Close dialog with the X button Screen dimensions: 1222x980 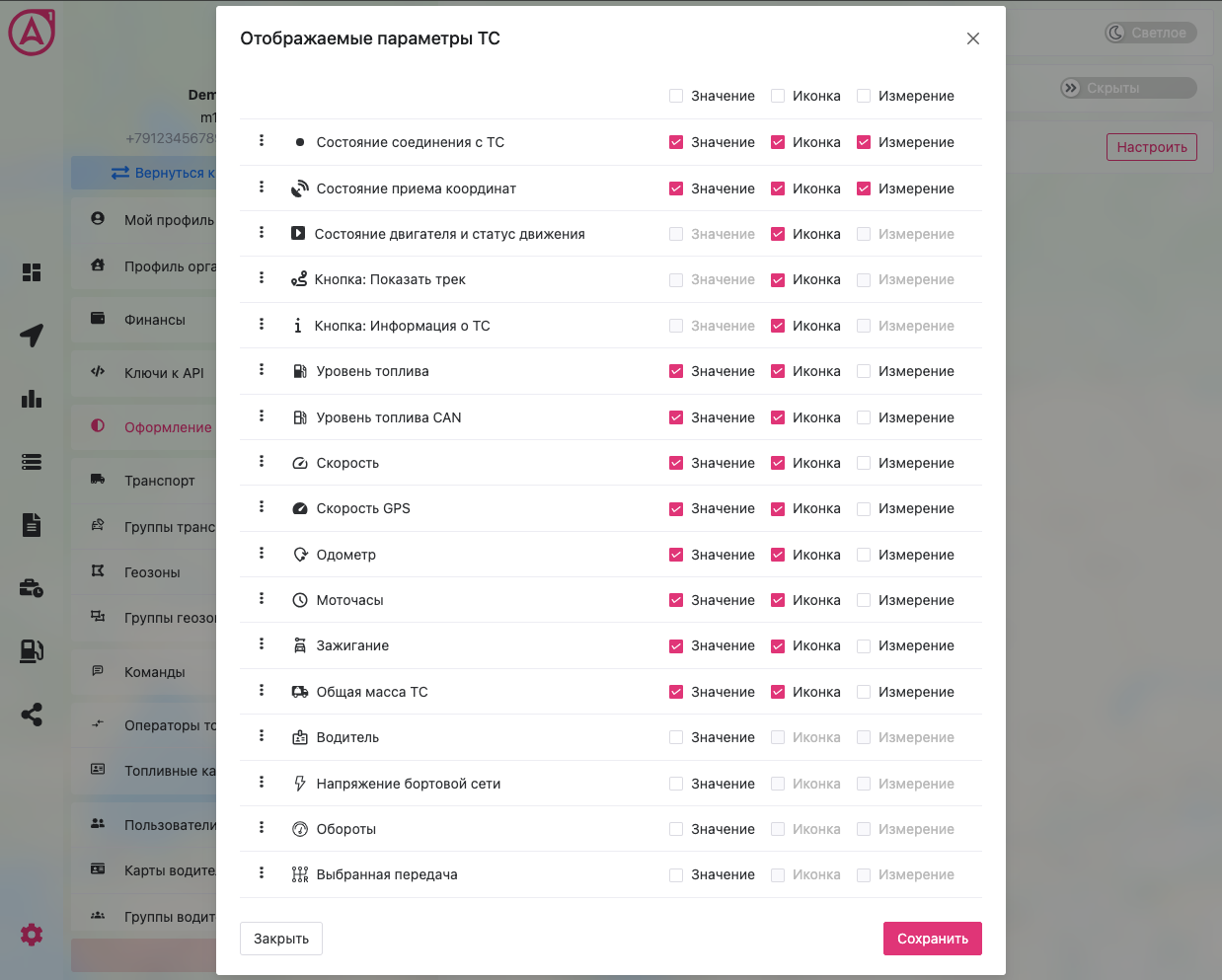coord(973,38)
